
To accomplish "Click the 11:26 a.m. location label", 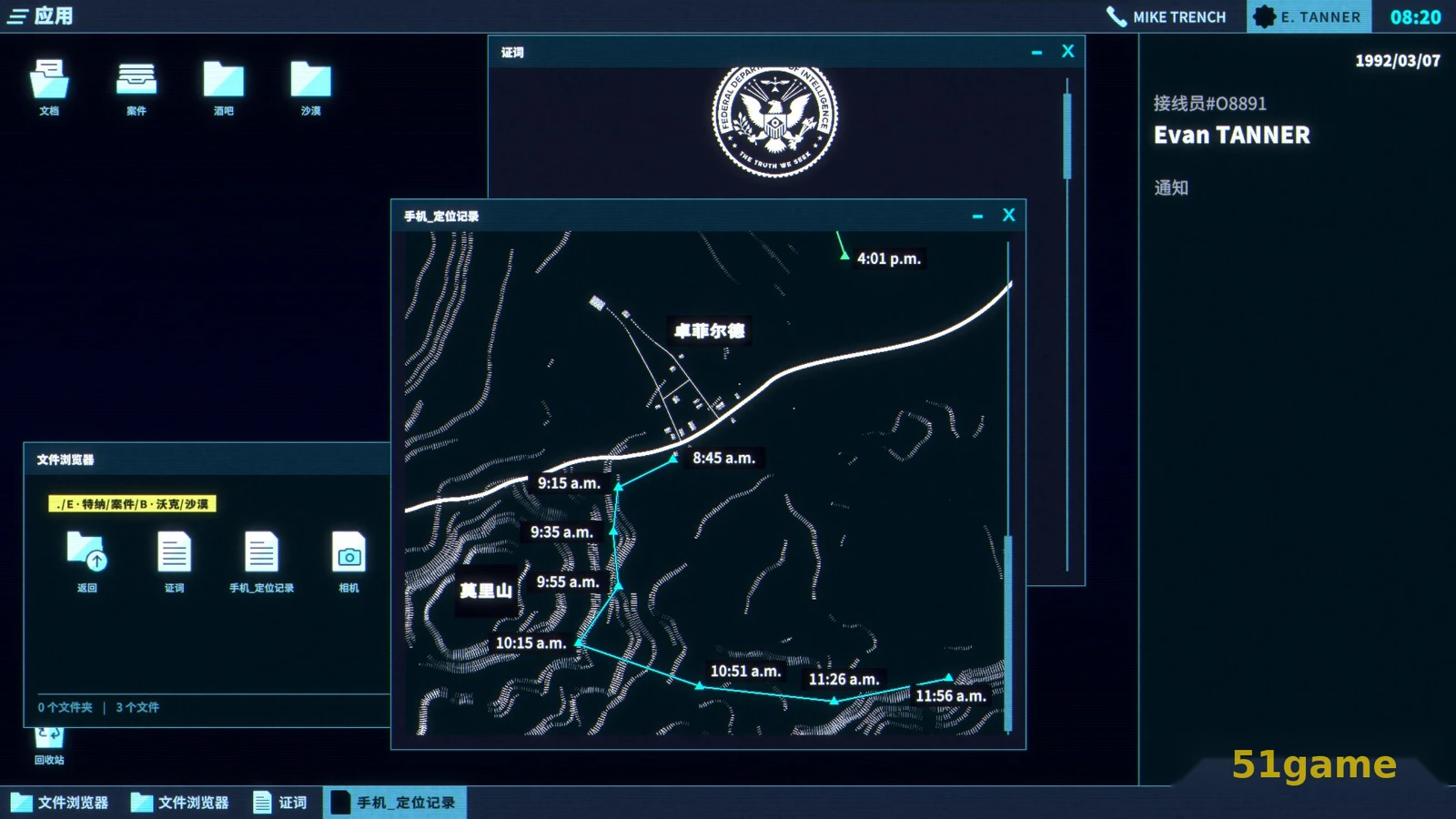I will pos(844,680).
